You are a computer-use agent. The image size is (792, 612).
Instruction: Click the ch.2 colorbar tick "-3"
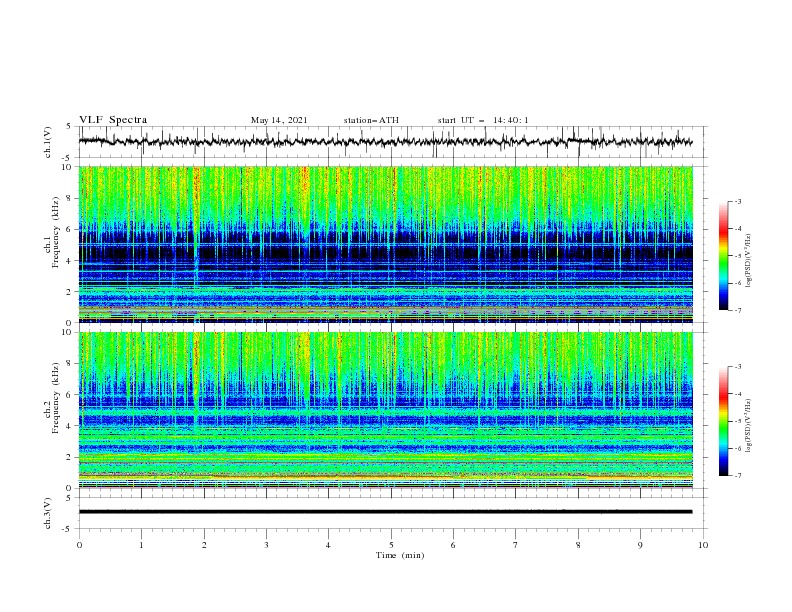coord(737,367)
